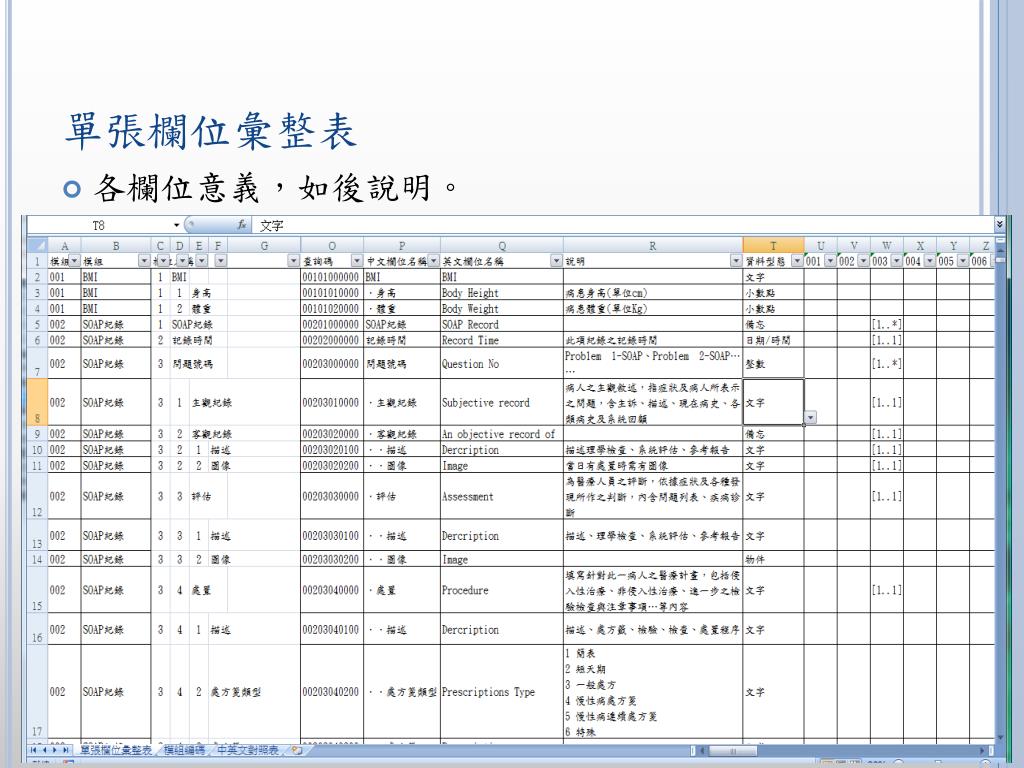Image resolution: width=1024 pixels, height=768 pixels.
Task: Click cell with Subjective record
Action: tap(502, 402)
